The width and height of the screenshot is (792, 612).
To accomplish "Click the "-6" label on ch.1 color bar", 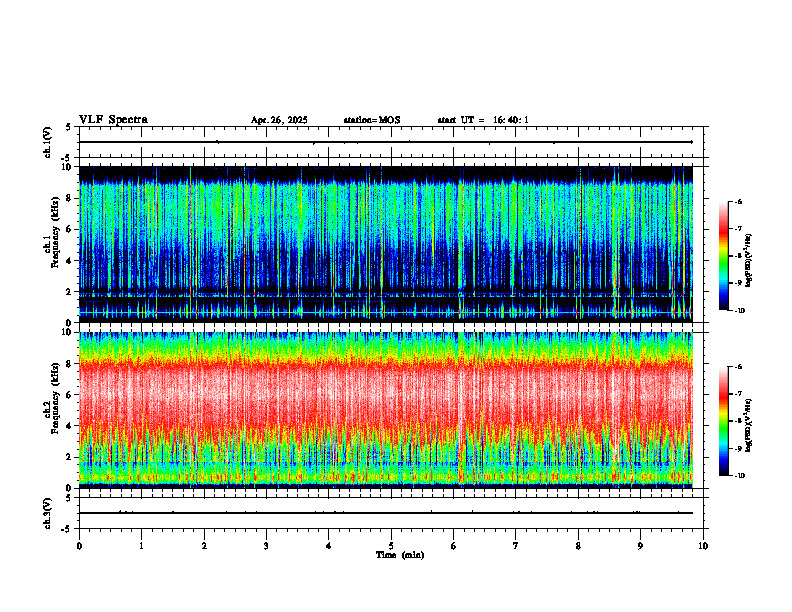I will coord(738,201).
